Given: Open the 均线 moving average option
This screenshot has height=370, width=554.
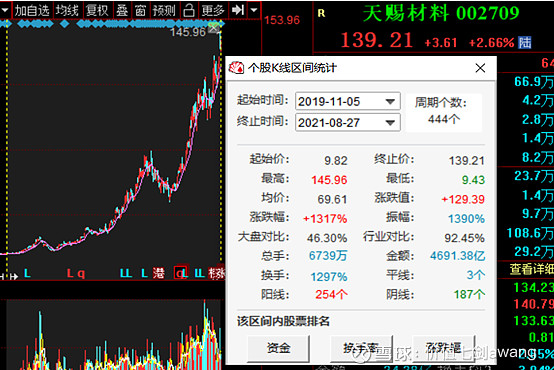Looking at the screenshot, I should click(67, 11).
